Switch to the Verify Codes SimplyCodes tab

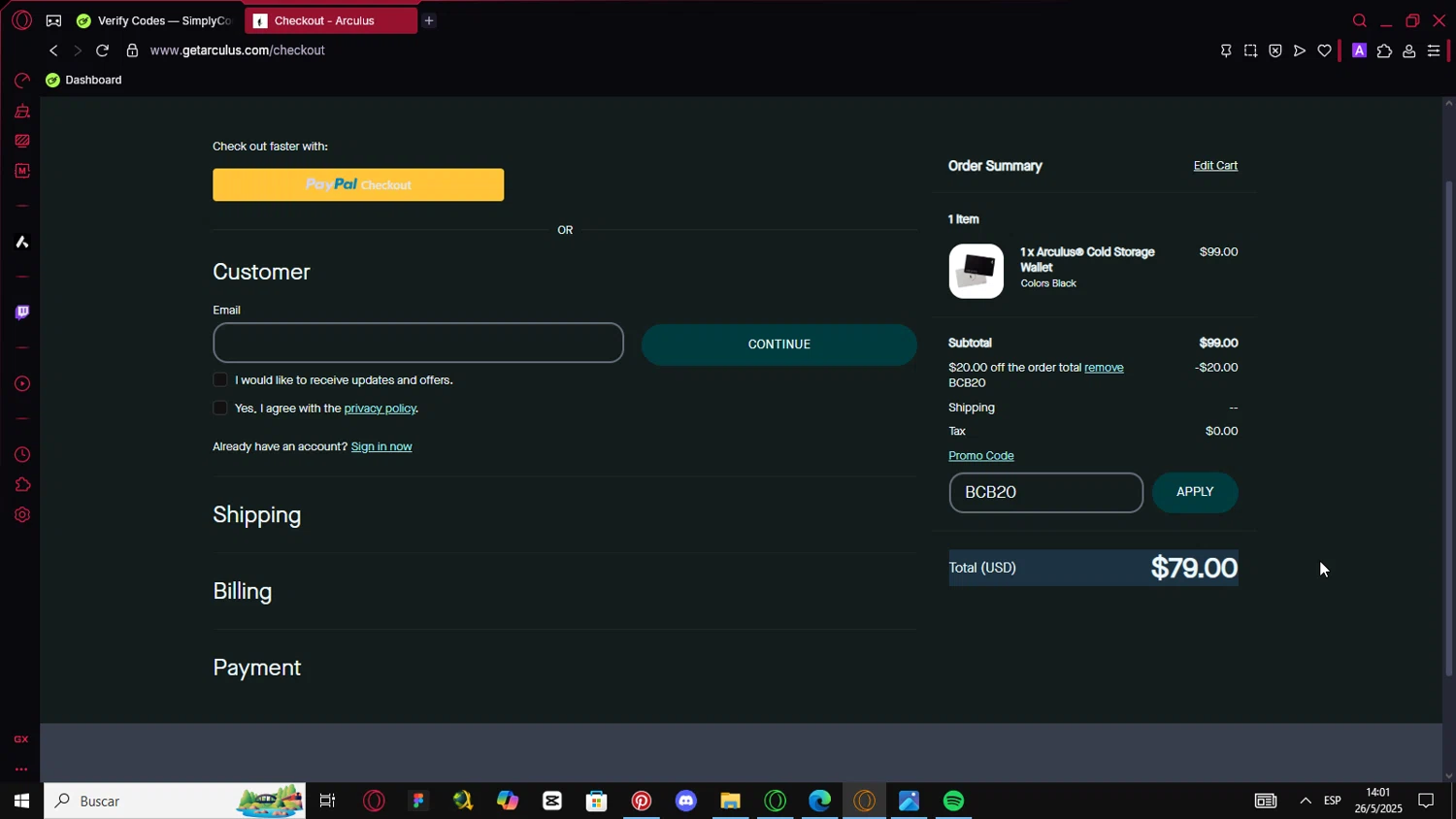(155, 20)
